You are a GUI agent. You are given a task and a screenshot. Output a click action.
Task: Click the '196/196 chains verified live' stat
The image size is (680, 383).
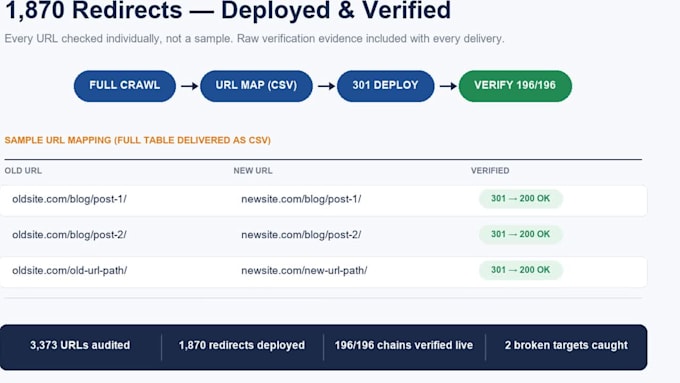404,345
